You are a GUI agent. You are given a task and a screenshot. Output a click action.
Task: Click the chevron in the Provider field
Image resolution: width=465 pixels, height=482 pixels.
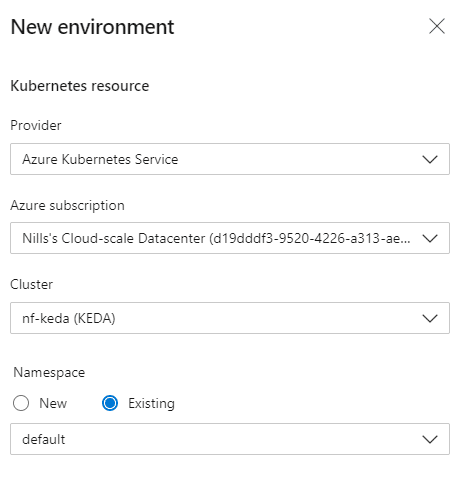430,159
